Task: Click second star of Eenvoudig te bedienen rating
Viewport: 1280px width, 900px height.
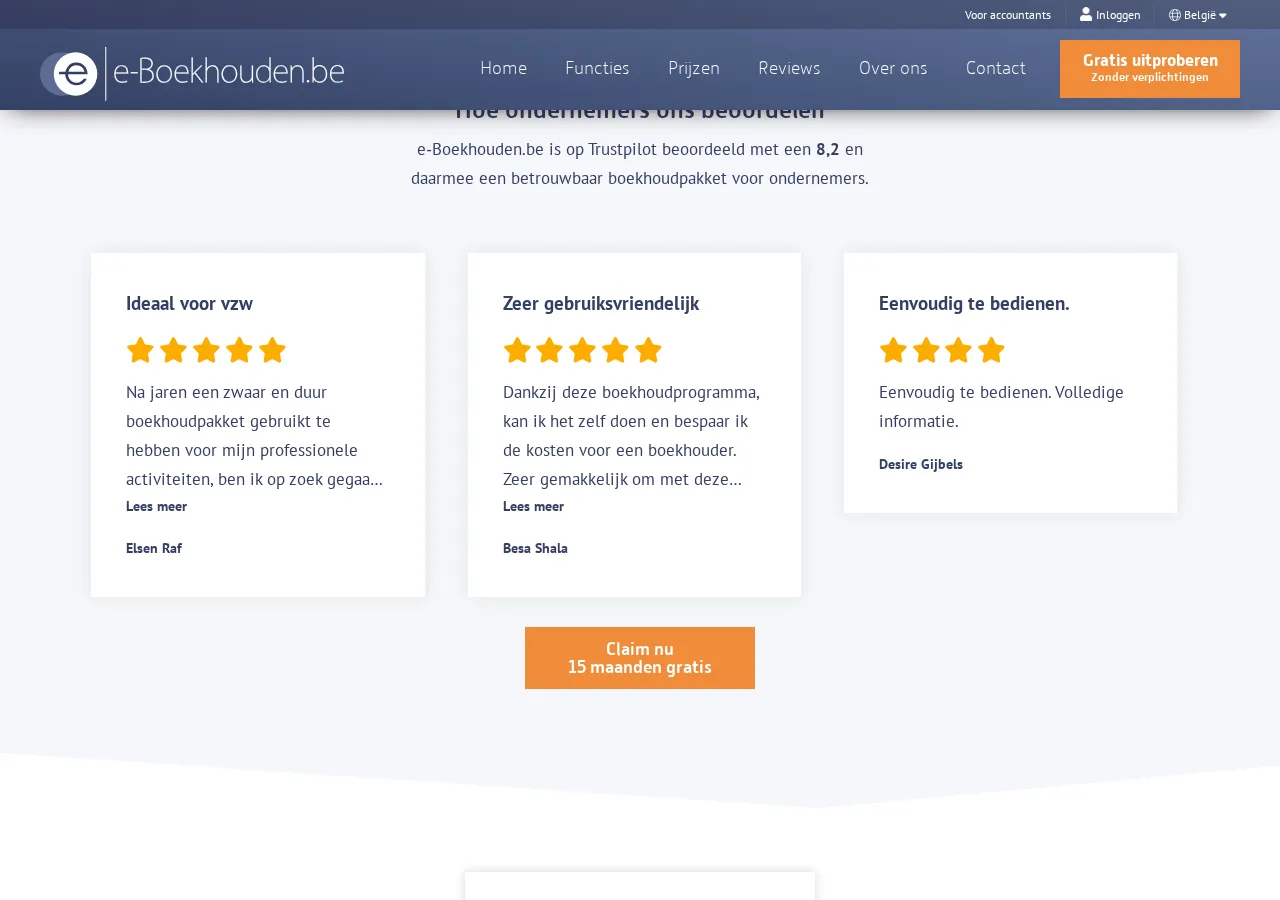Action: tap(926, 350)
